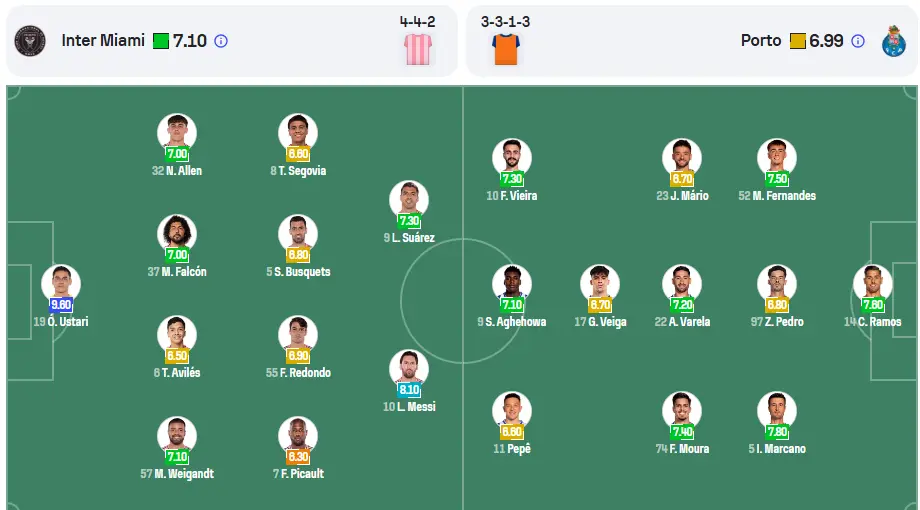Select L. Messi's player avatar

click(x=409, y=369)
